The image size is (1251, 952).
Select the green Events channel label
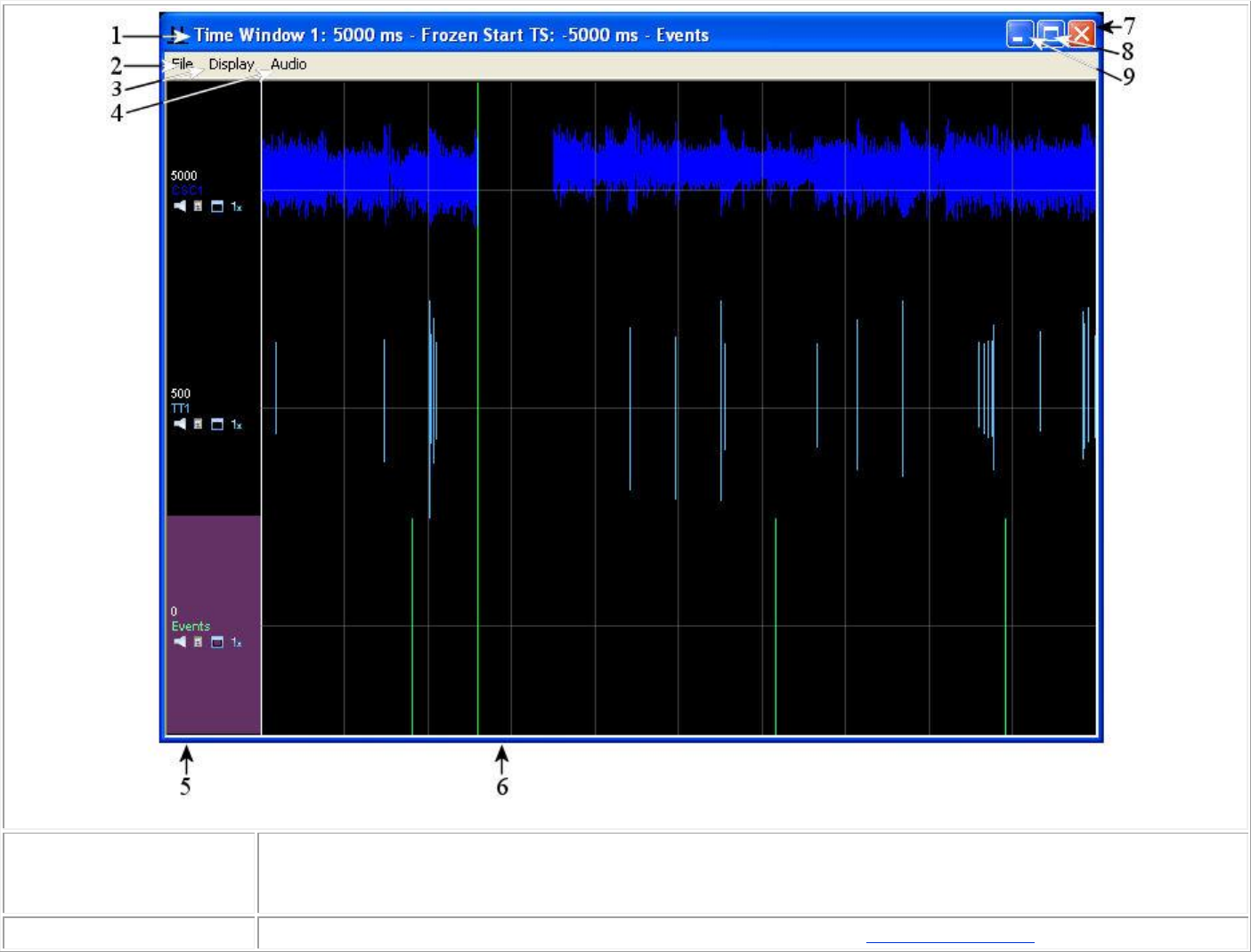[191, 626]
